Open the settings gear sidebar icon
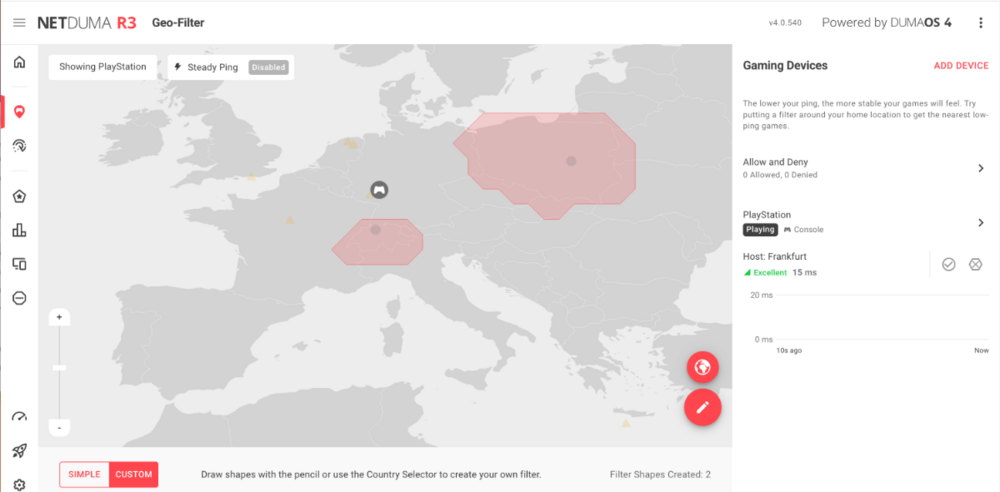 coord(19,485)
